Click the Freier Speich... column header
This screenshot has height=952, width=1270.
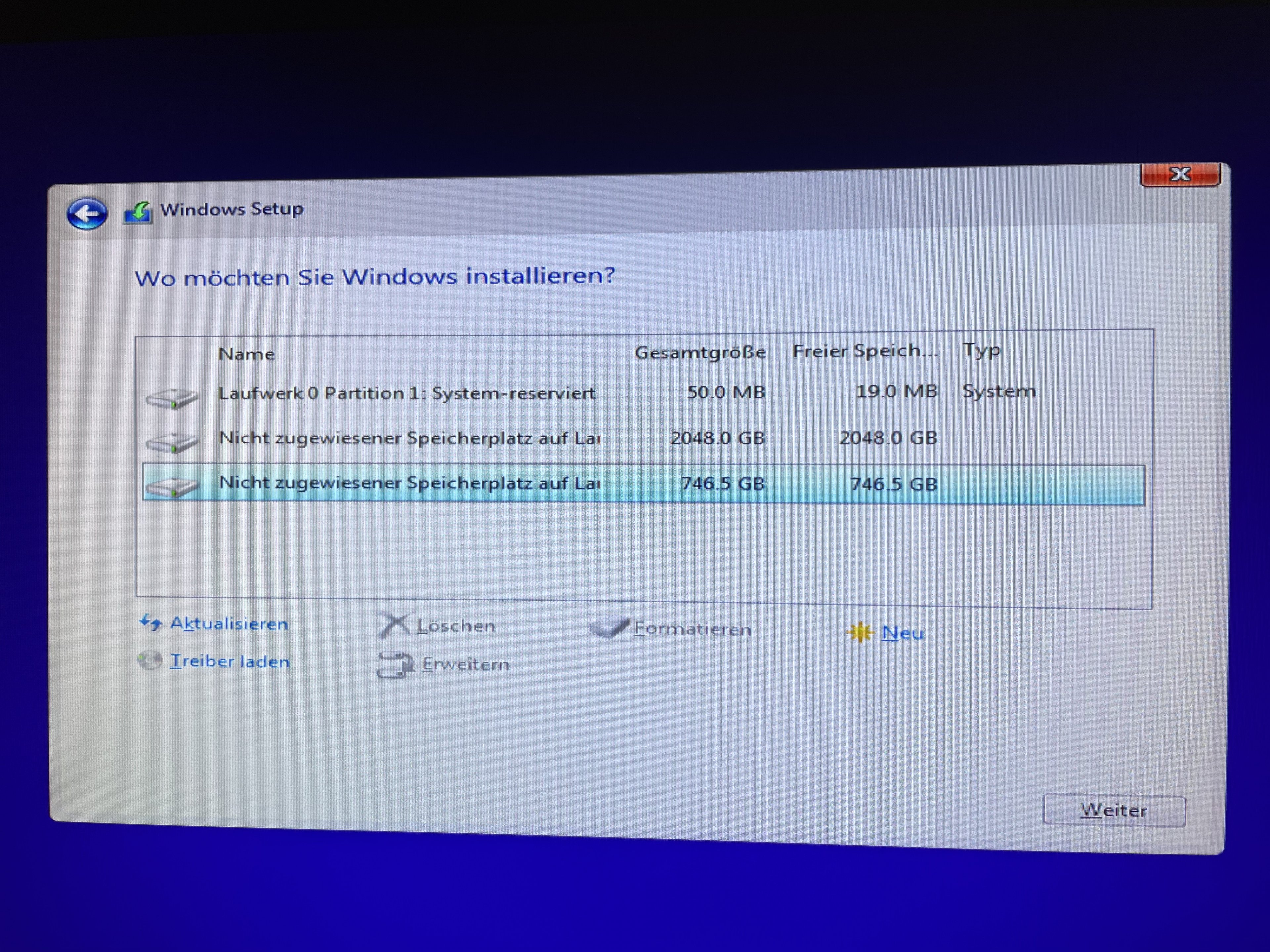click(x=865, y=351)
